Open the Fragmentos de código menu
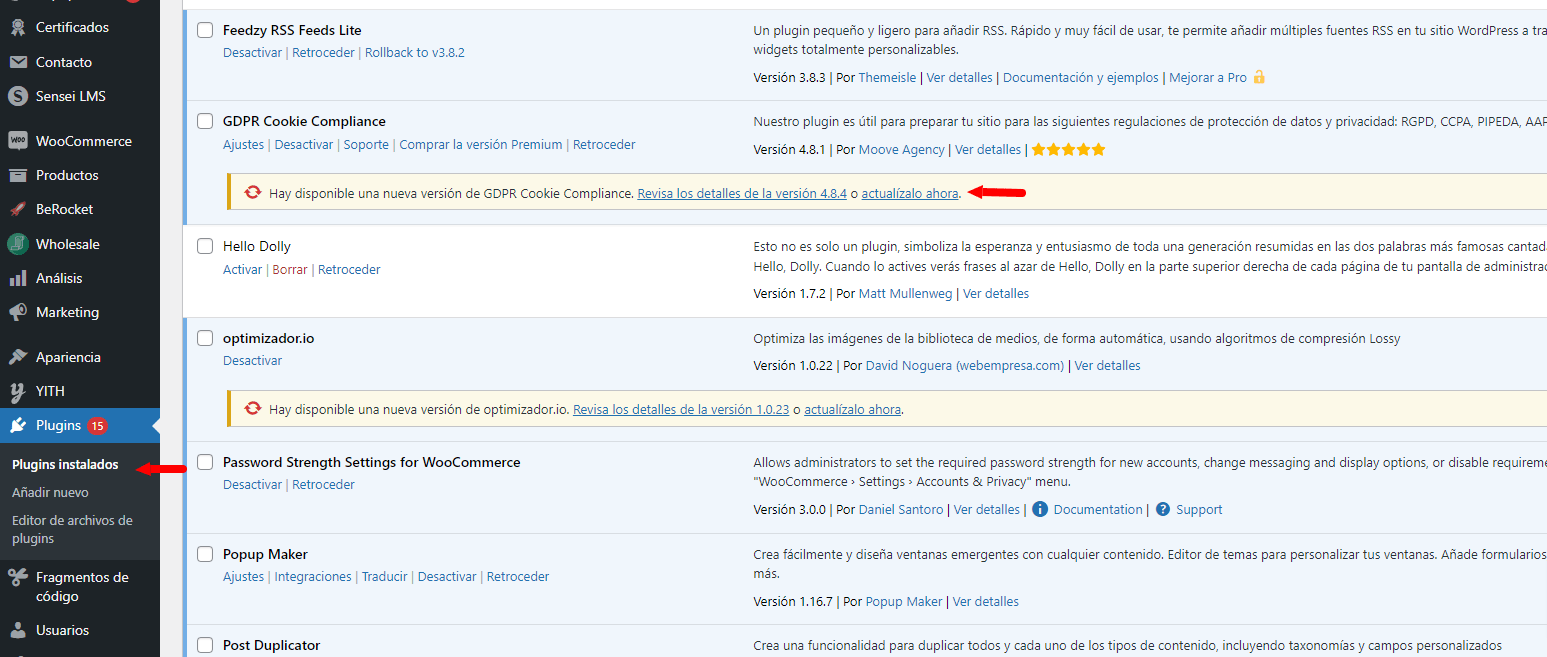The width and height of the screenshot is (1547, 657). pyautogui.click(x=80, y=586)
